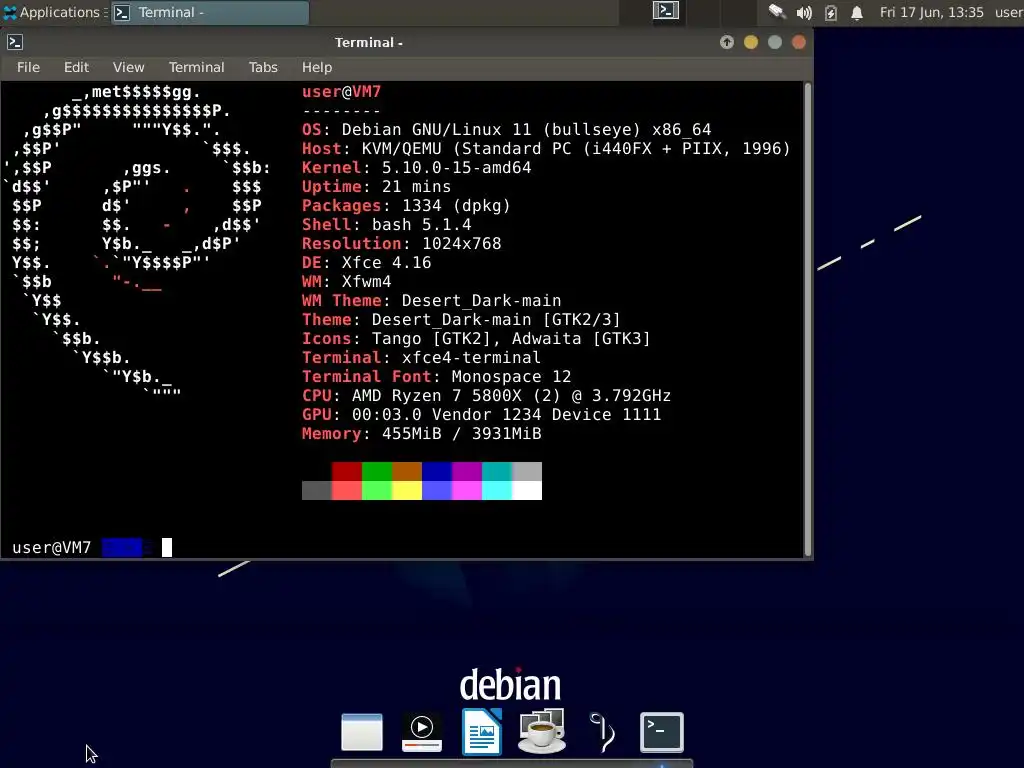Click the user@VM7 header in neofetch output
1024x768 pixels.
tap(342, 92)
